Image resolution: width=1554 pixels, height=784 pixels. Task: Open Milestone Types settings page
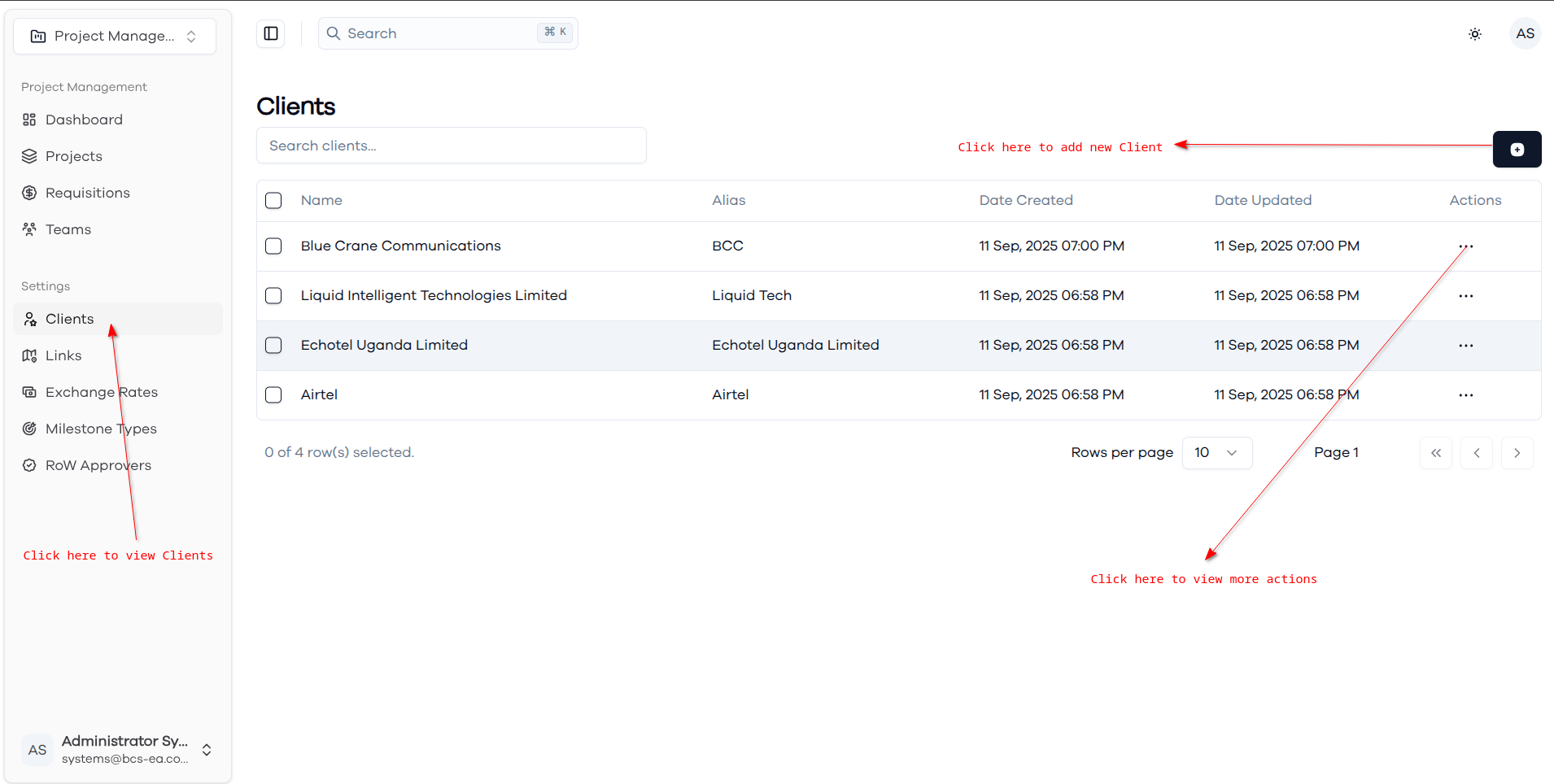[117, 429]
